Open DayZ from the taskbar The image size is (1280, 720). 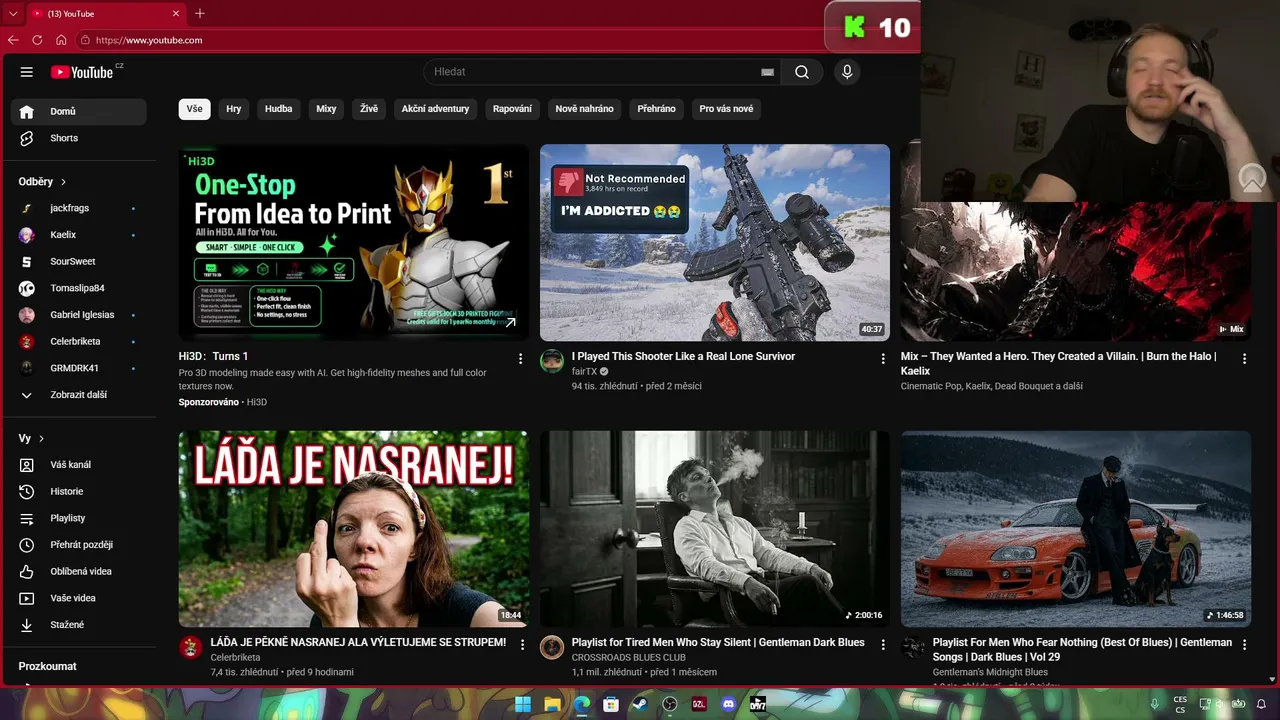(758, 704)
